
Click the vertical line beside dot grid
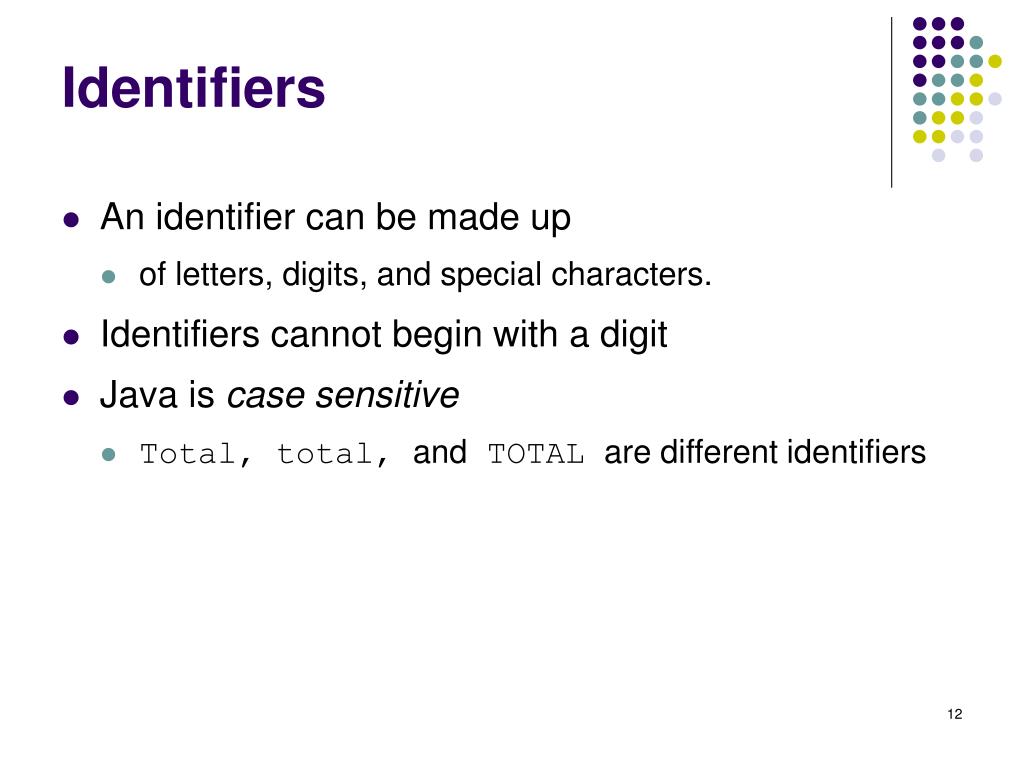pyautogui.click(x=891, y=103)
